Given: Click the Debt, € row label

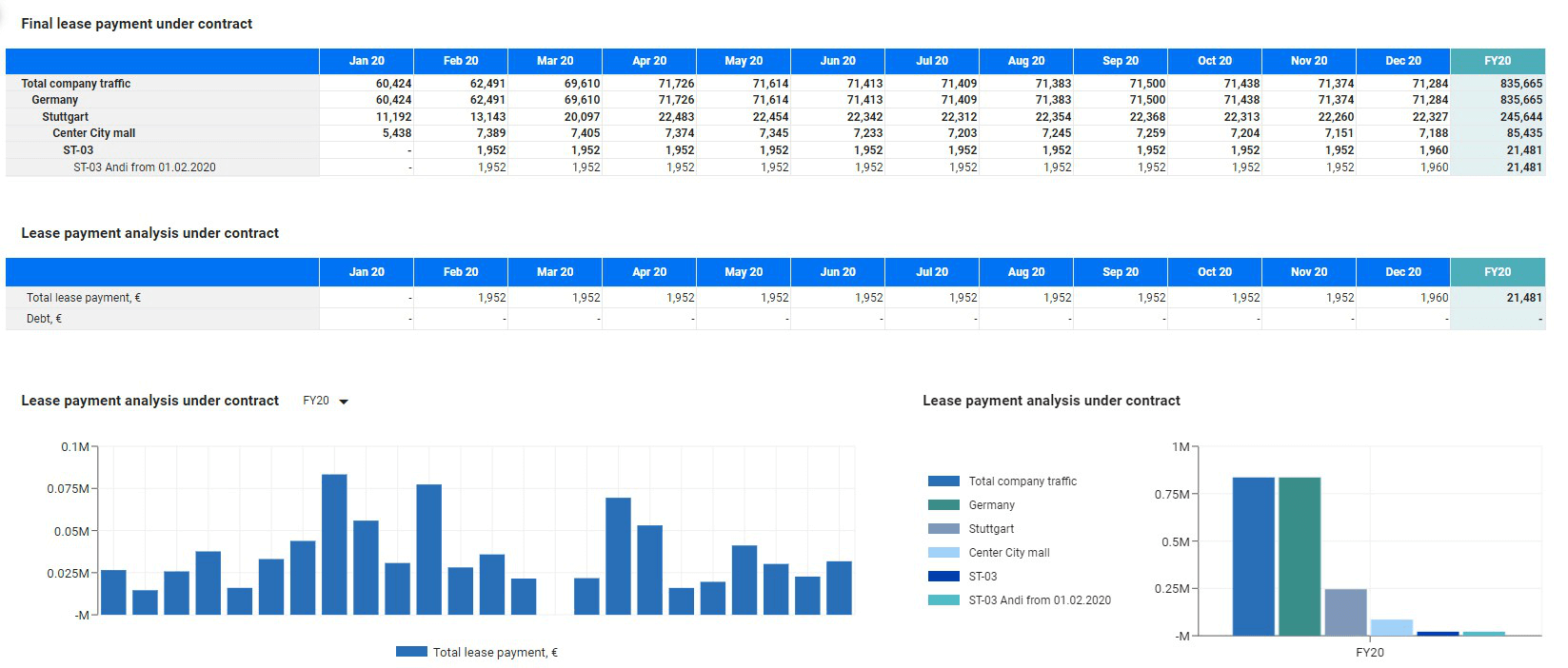Looking at the screenshot, I should click(44, 319).
